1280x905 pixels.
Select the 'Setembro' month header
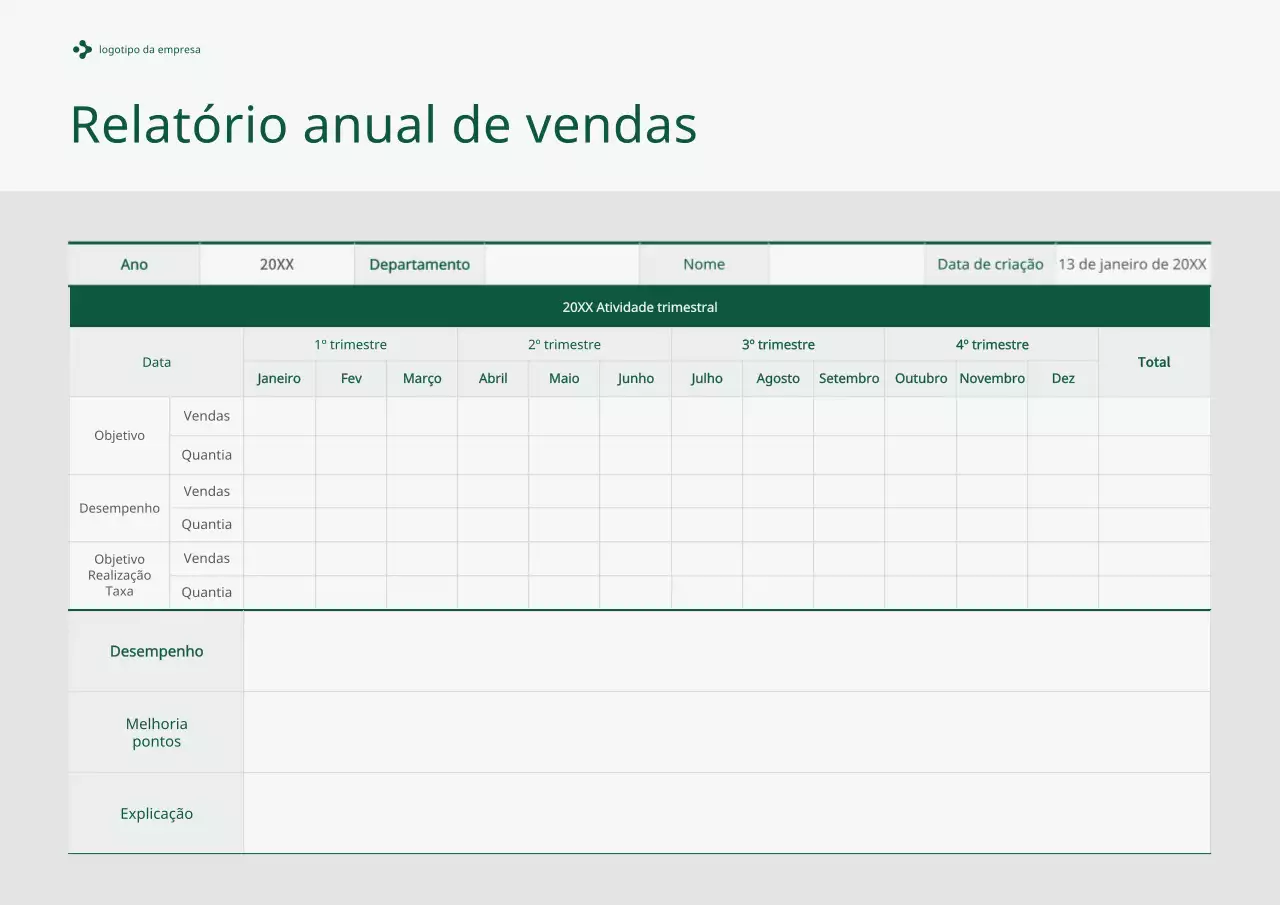pos(849,378)
